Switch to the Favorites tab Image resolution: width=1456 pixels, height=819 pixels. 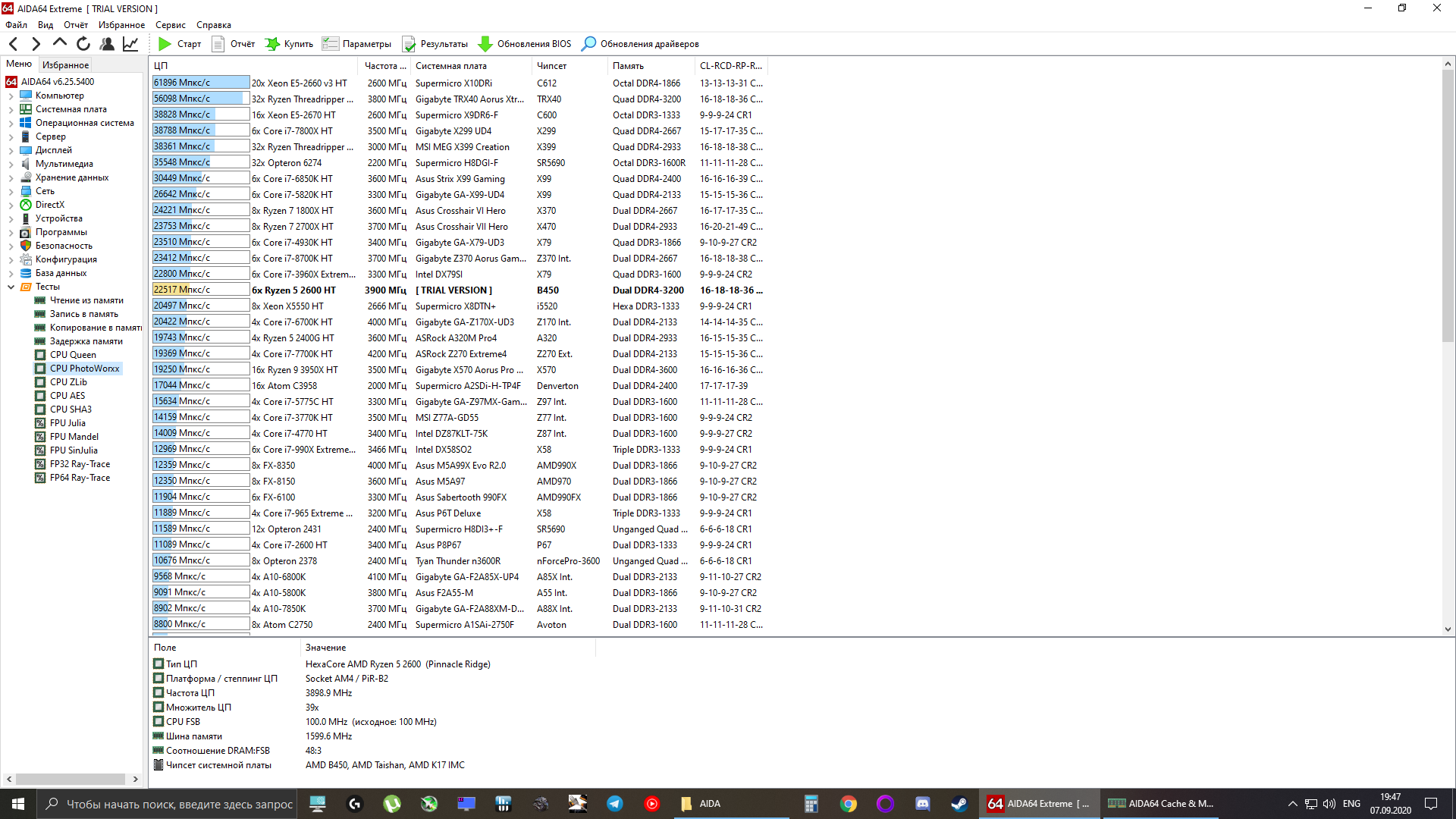65,65
